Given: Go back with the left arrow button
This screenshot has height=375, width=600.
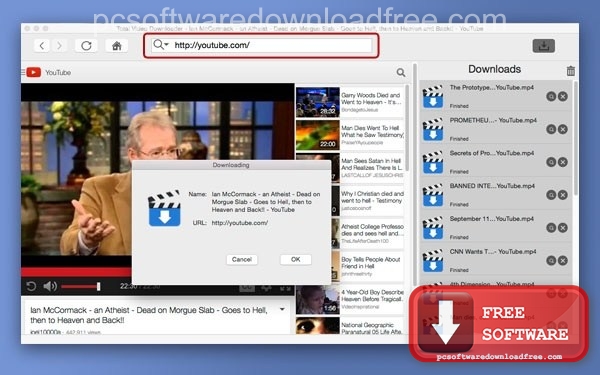Looking at the screenshot, I should click(x=41, y=46).
